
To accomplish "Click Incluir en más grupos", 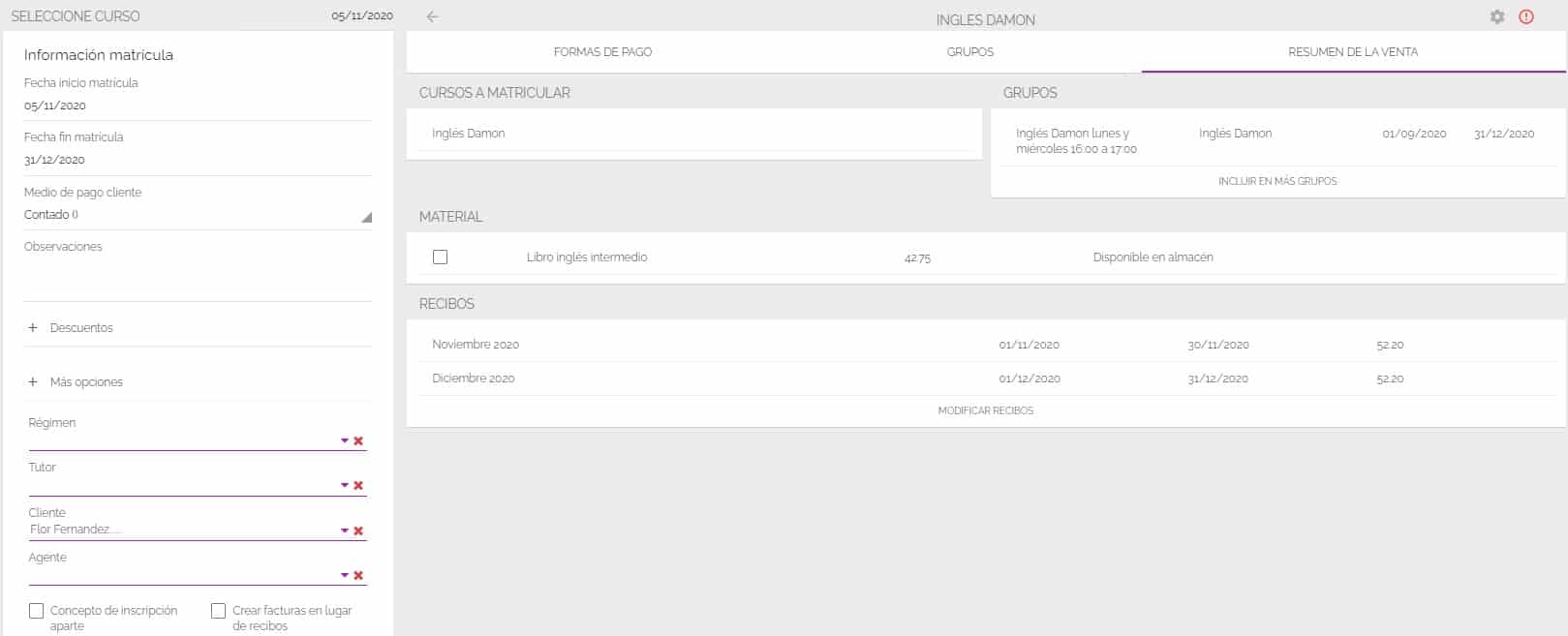I will [1277, 181].
